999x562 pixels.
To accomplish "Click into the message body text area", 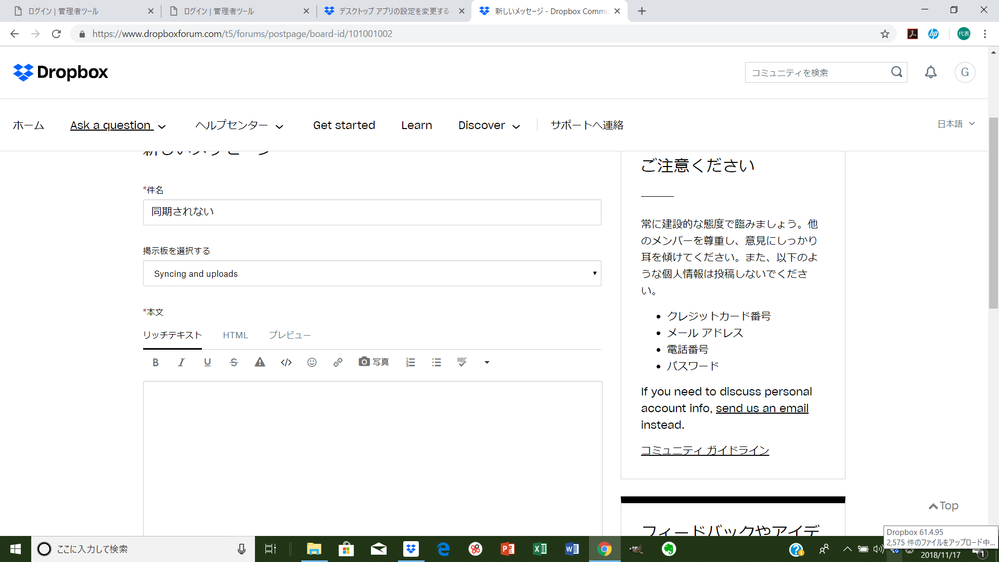I will (373, 459).
